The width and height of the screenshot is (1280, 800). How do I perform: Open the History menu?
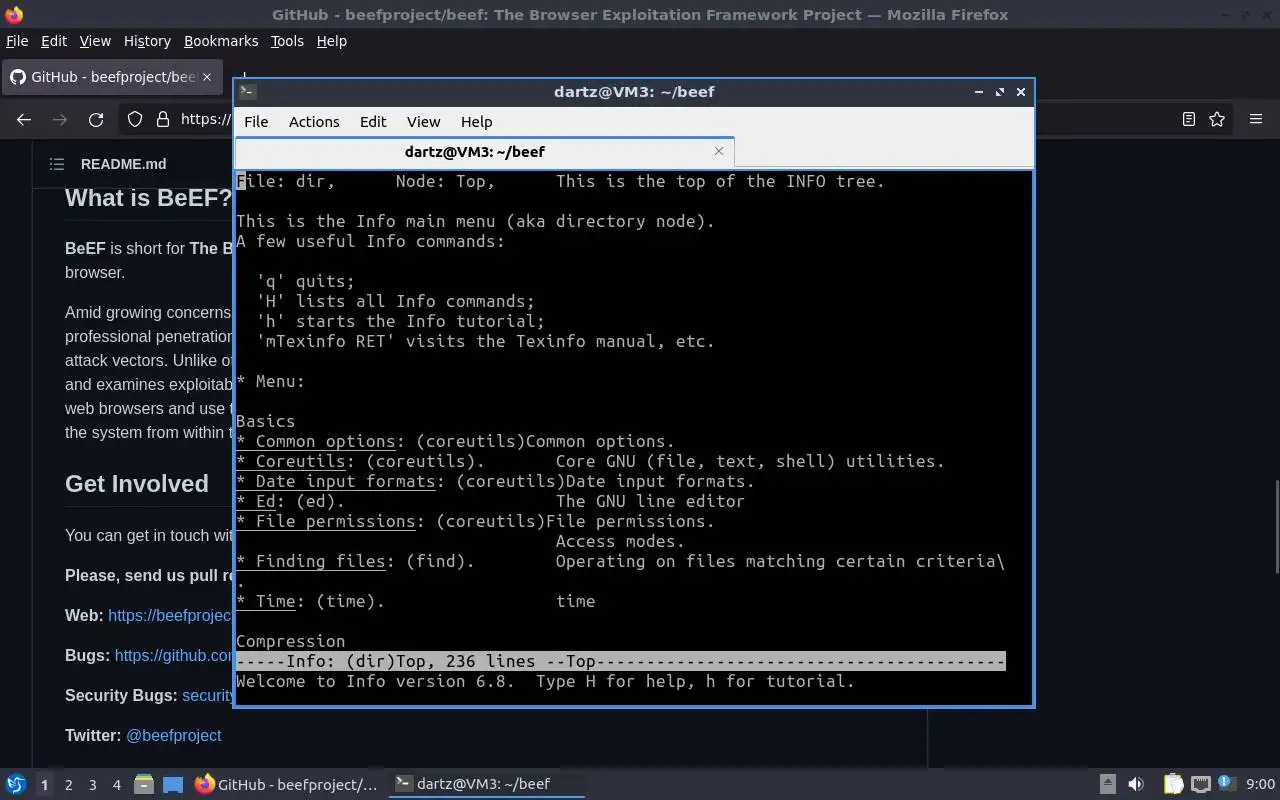147,41
